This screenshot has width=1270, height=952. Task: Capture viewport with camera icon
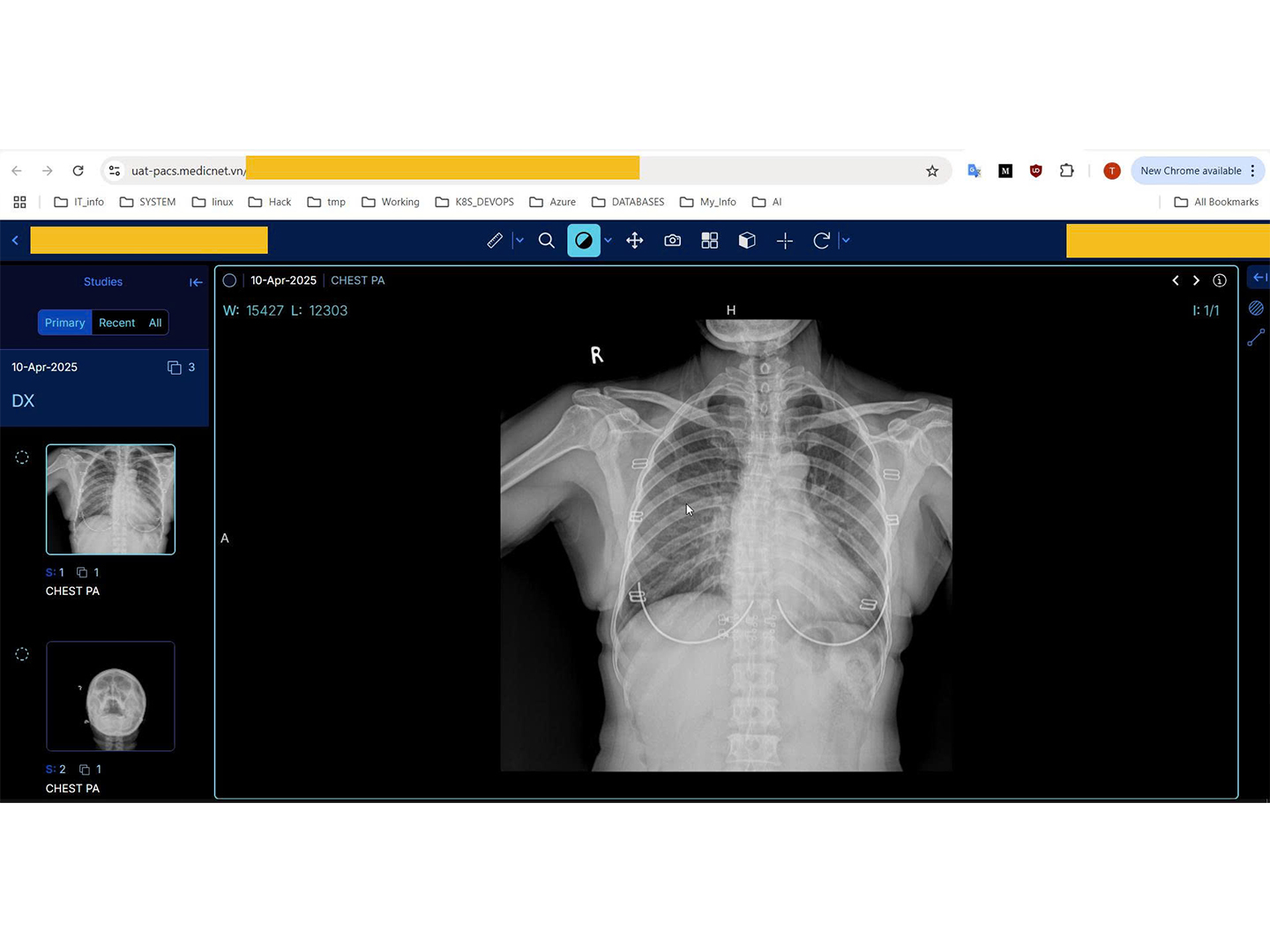(x=672, y=241)
